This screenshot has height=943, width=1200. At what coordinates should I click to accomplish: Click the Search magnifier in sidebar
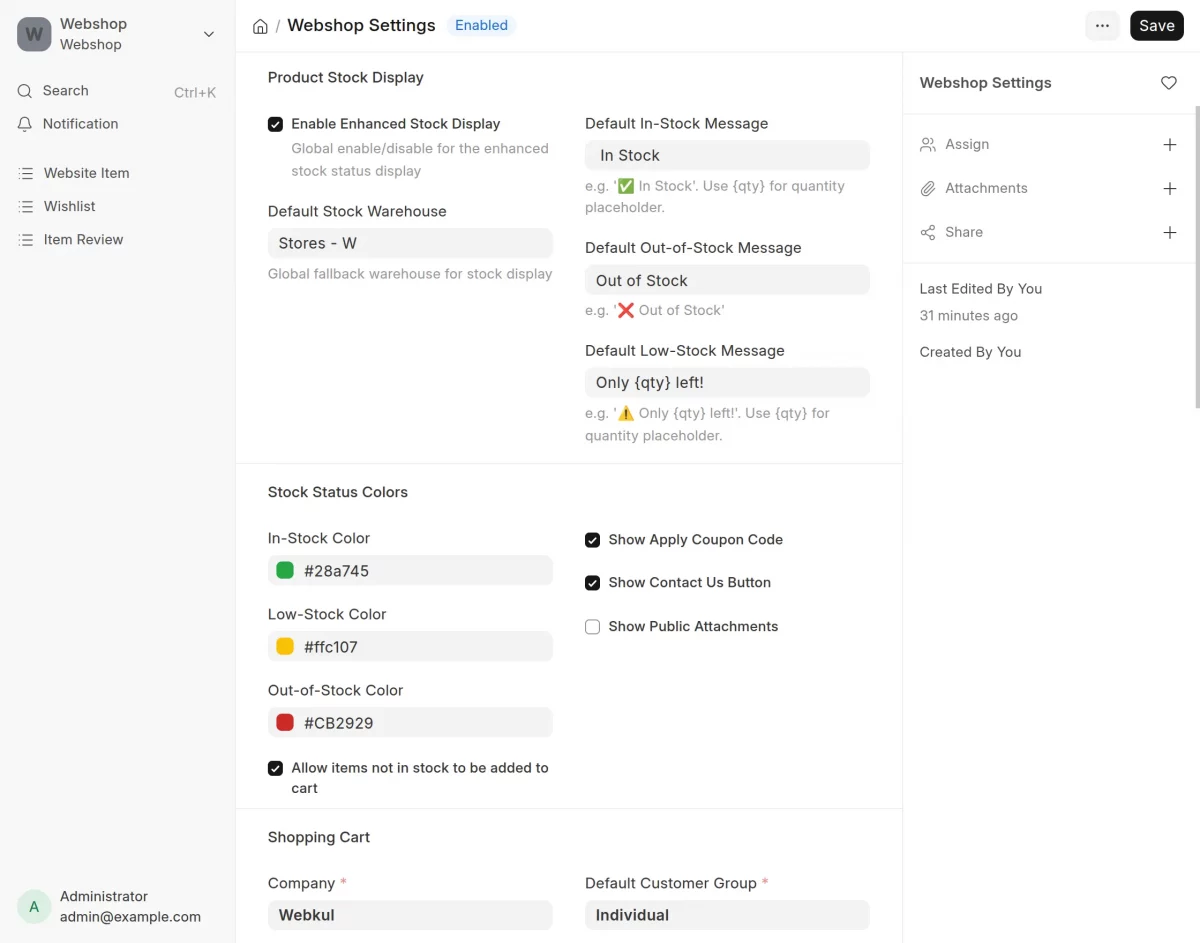pos(25,91)
